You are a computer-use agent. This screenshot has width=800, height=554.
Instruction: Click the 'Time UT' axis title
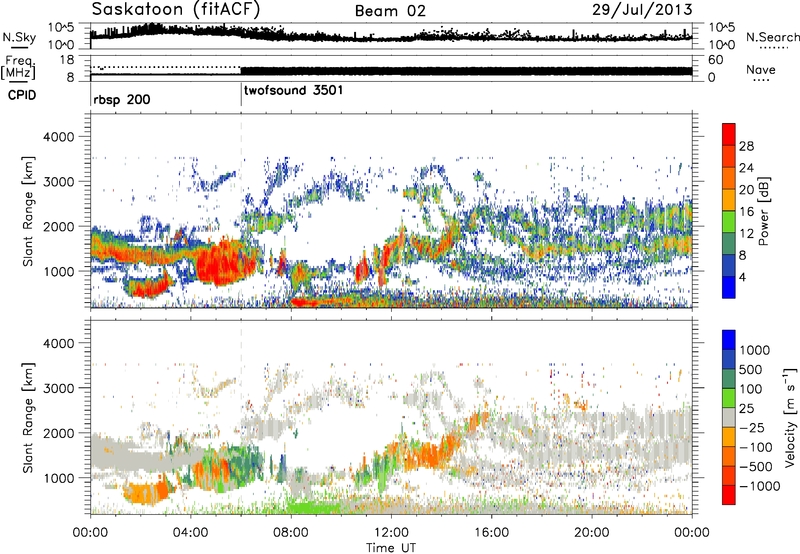click(x=391, y=548)
